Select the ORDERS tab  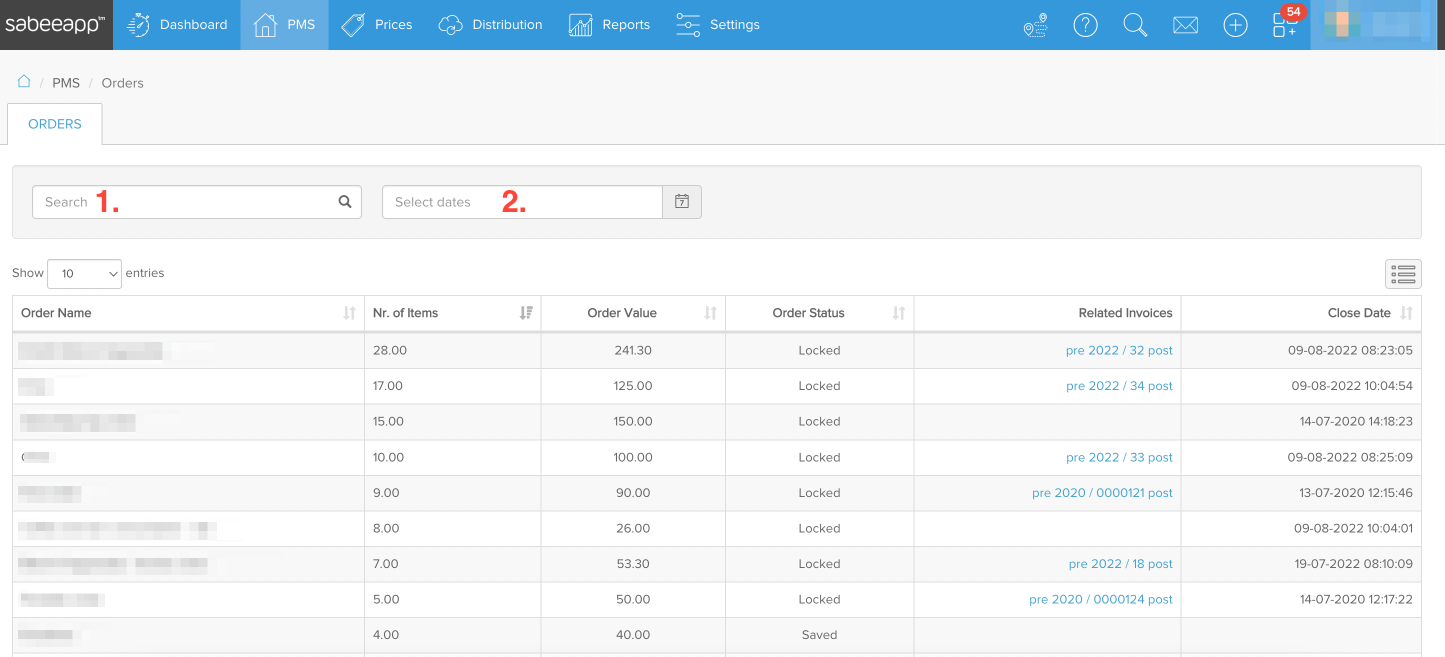[55, 124]
